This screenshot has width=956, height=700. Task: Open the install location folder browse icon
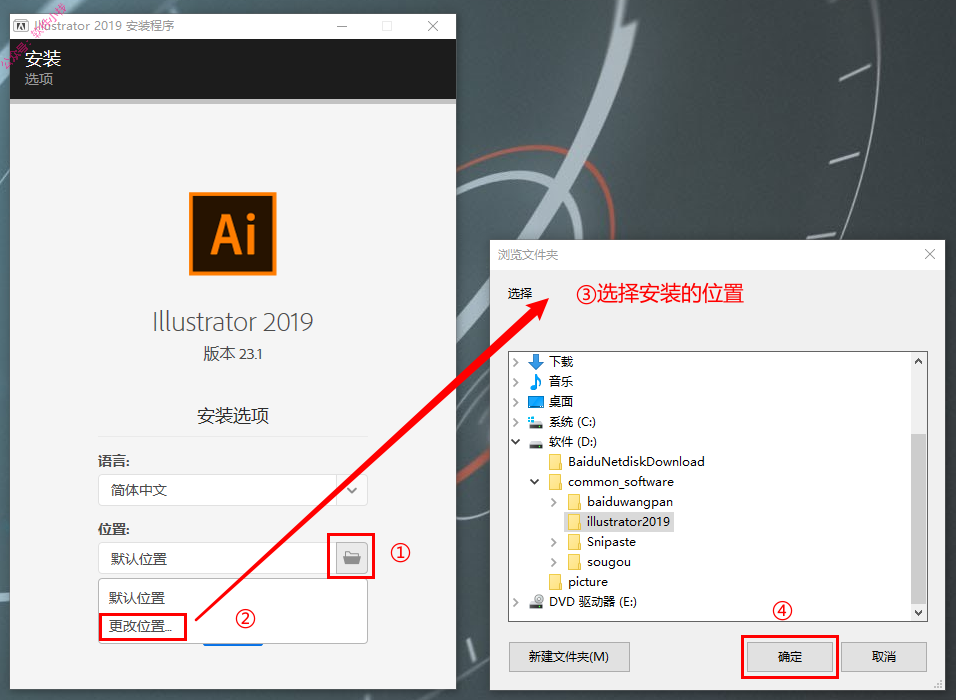click(x=352, y=557)
